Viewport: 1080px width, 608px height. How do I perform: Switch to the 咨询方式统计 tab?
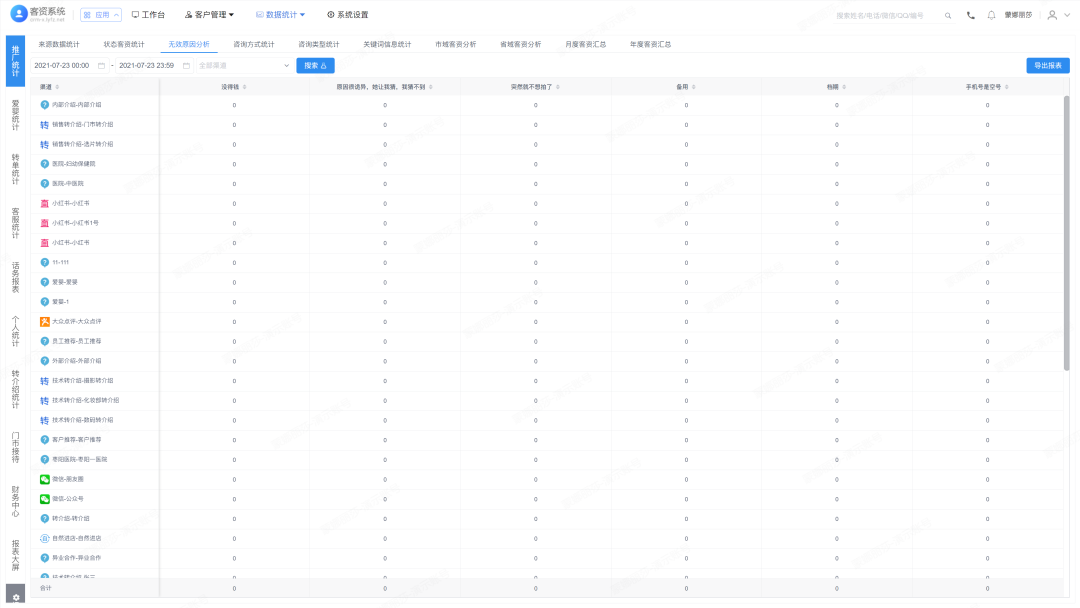pos(253,44)
